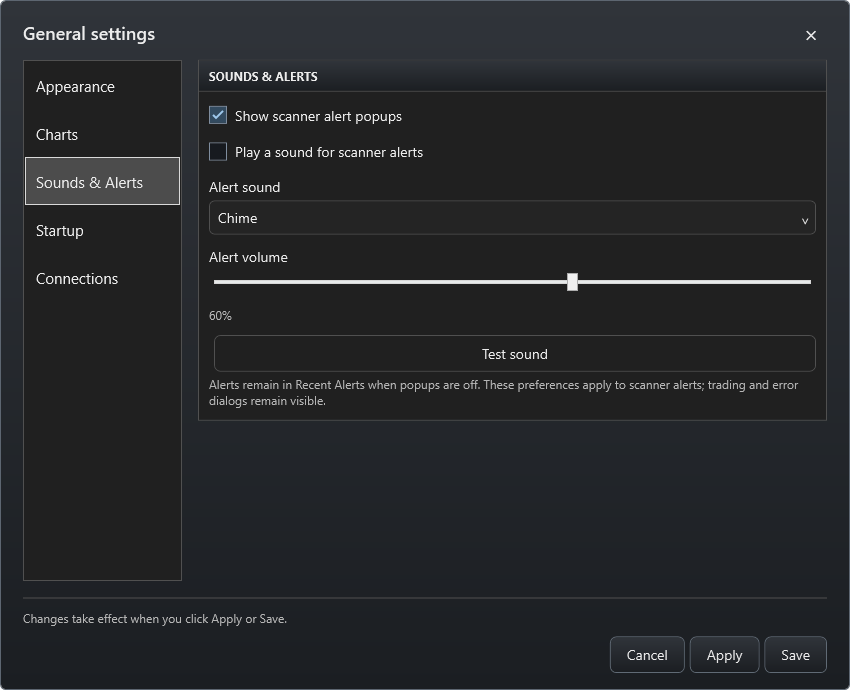This screenshot has width=850, height=690.
Task: Play the Test sound
Action: click(x=514, y=354)
